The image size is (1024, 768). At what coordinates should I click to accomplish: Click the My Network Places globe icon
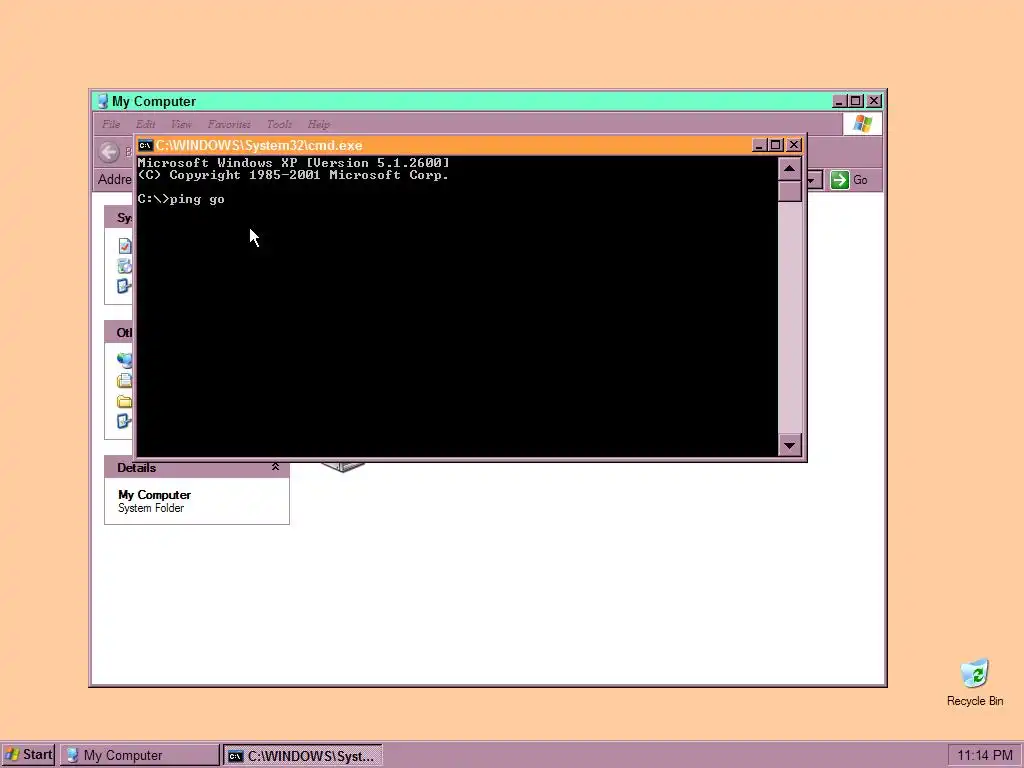coord(124,360)
